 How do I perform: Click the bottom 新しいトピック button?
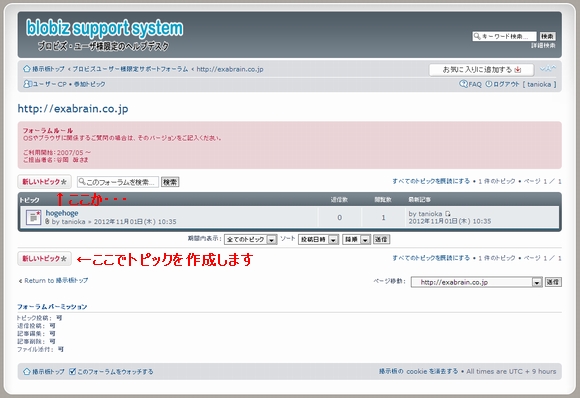[x=44, y=259]
